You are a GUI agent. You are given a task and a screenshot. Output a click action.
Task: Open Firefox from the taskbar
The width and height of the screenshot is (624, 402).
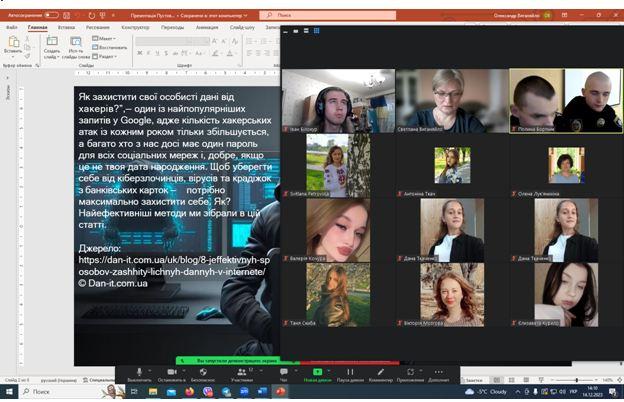[189, 392]
